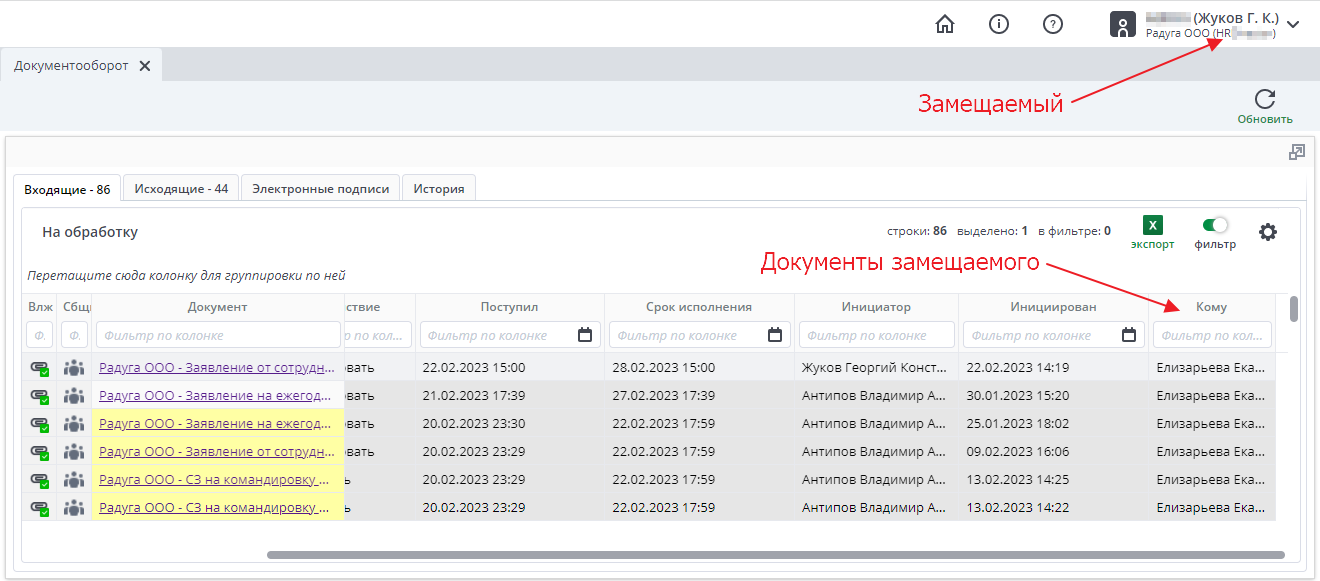The image size is (1320, 581).
Task: Open the question mark help icon
Action: coord(1052,24)
